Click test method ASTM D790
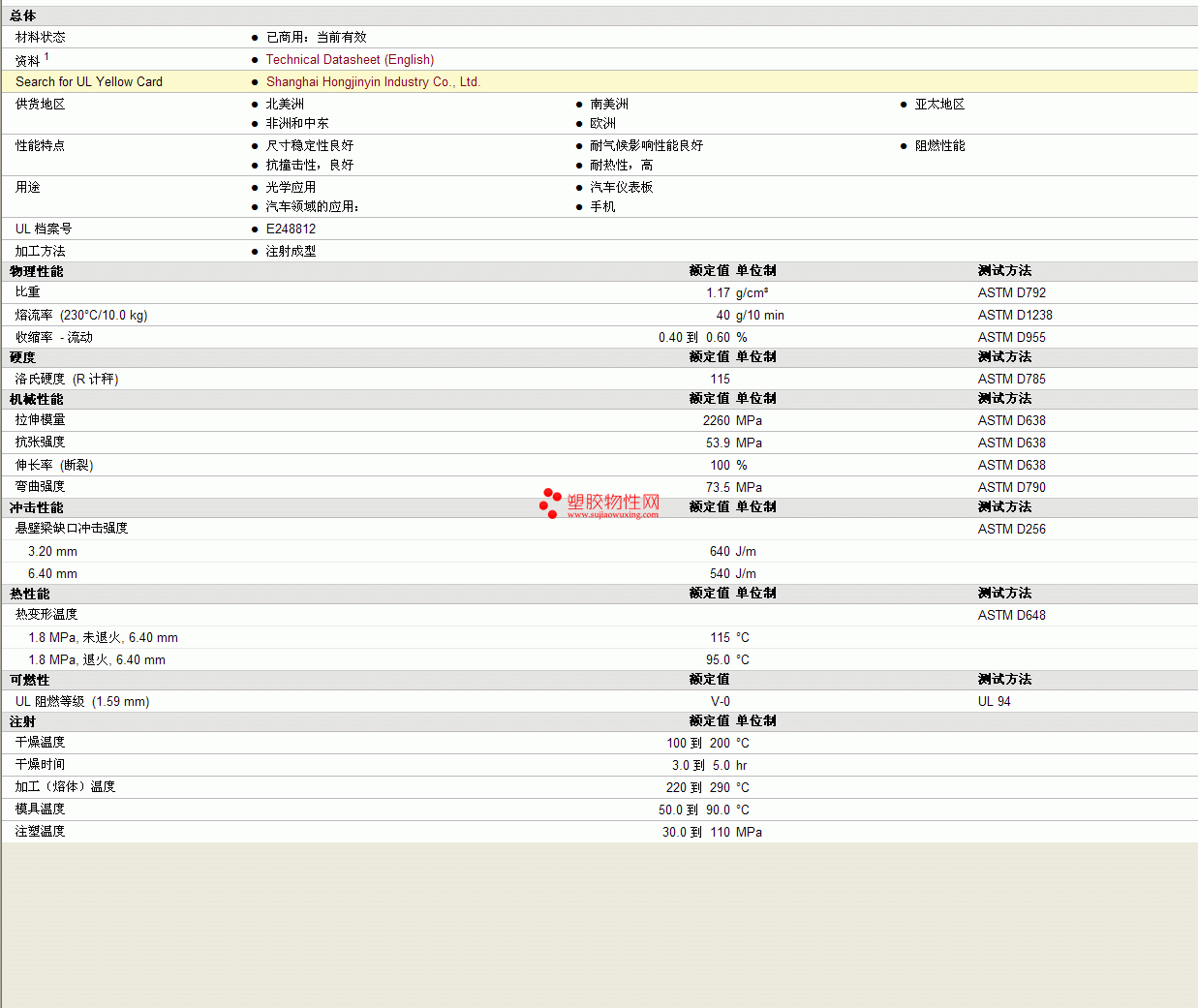The width and height of the screenshot is (1198, 1008). click(x=1011, y=488)
